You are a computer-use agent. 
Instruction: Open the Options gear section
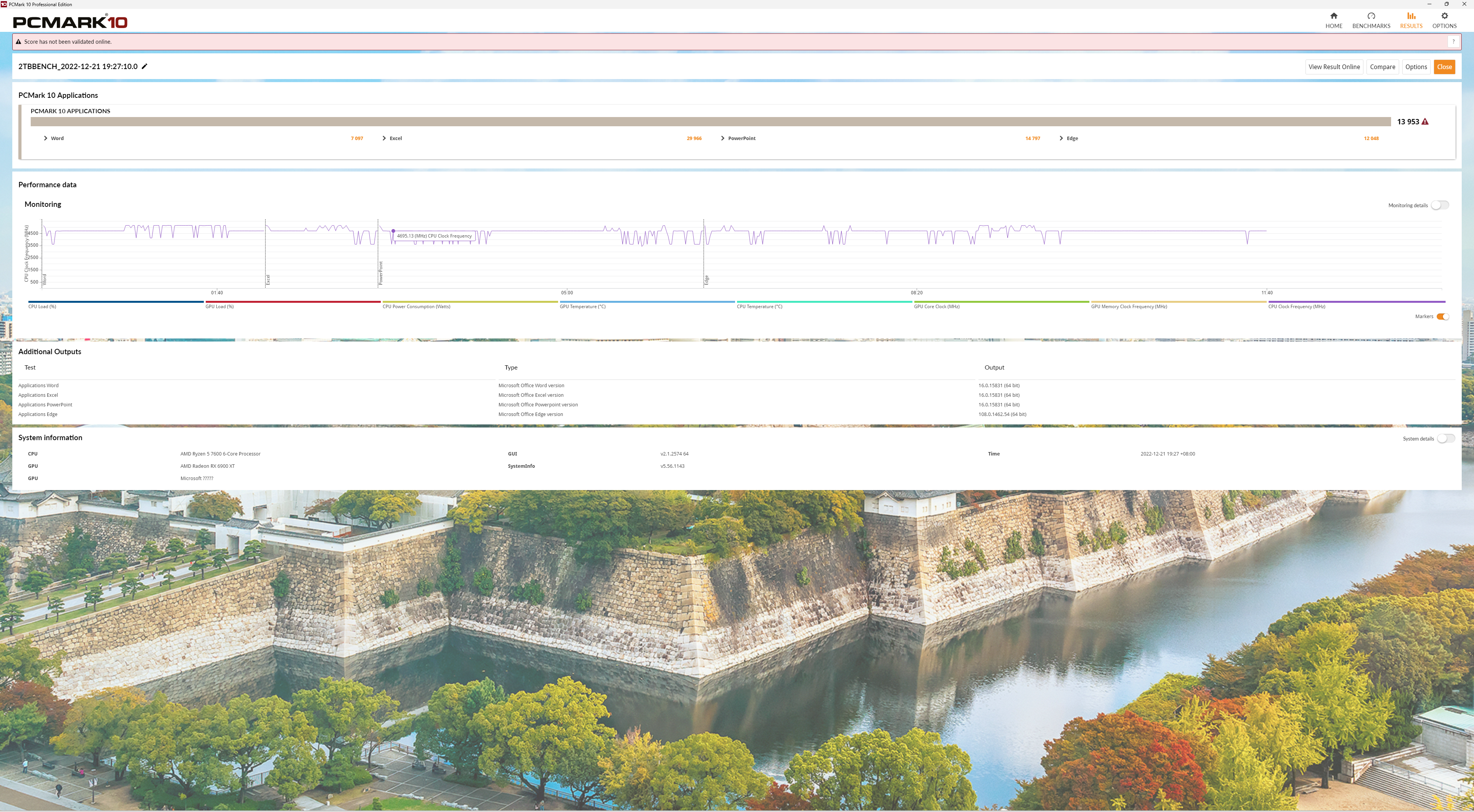click(1444, 21)
